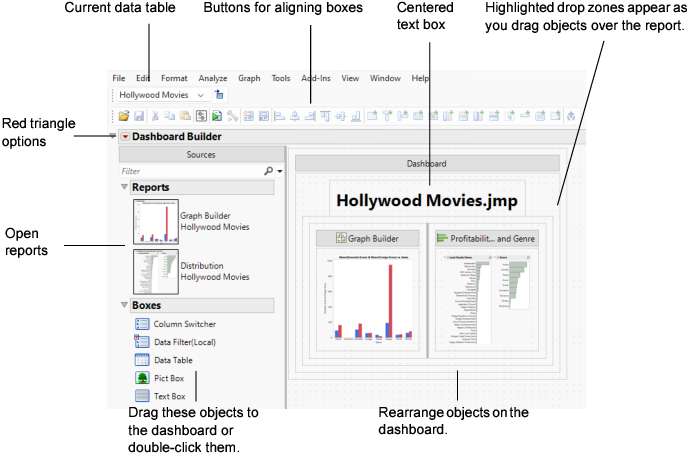The width and height of the screenshot is (693, 463).
Task: Click the Cut scissors icon
Action: coord(155,116)
